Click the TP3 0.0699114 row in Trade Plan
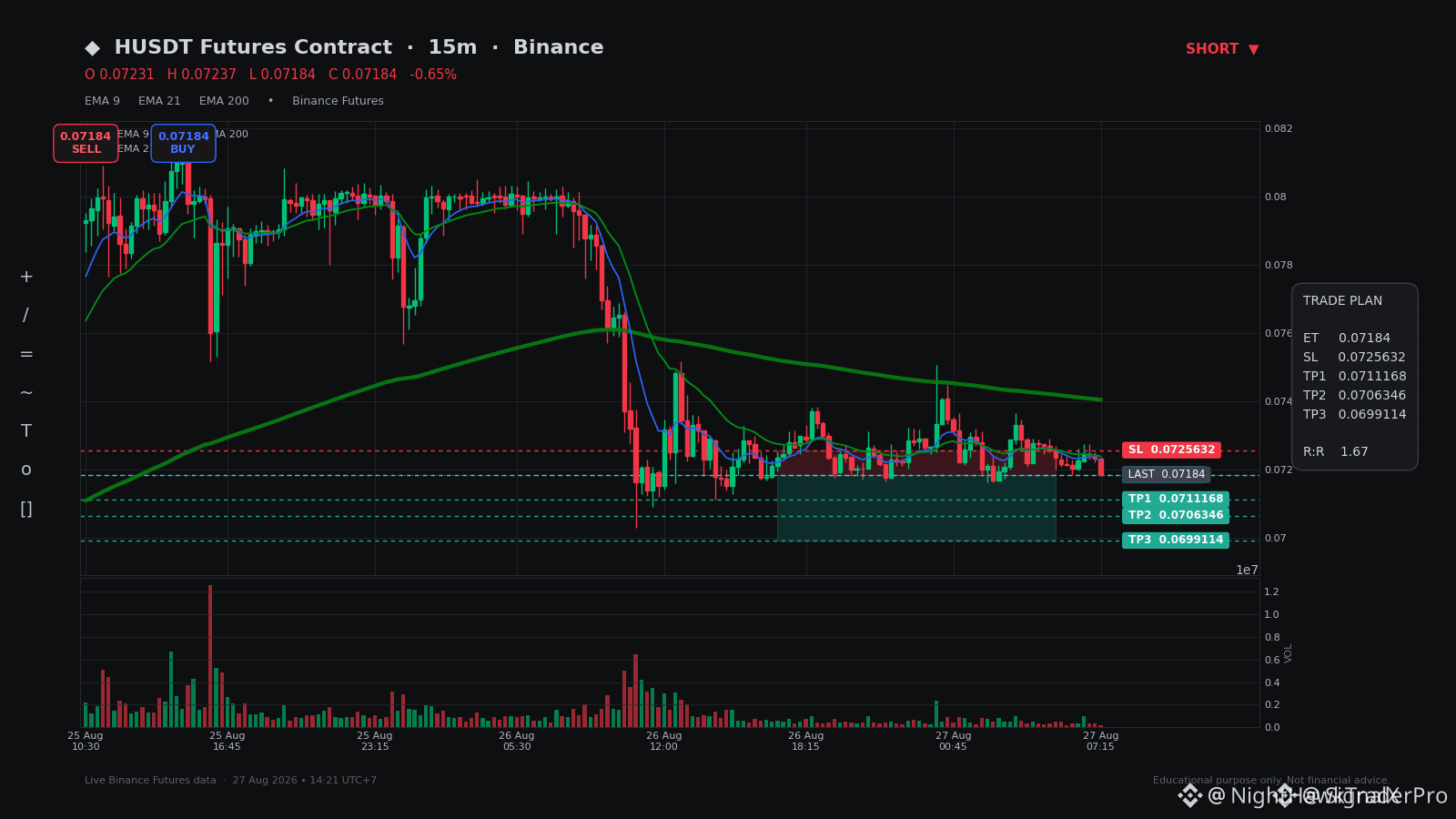Viewport: 1456px width, 819px height. pos(1355,414)
